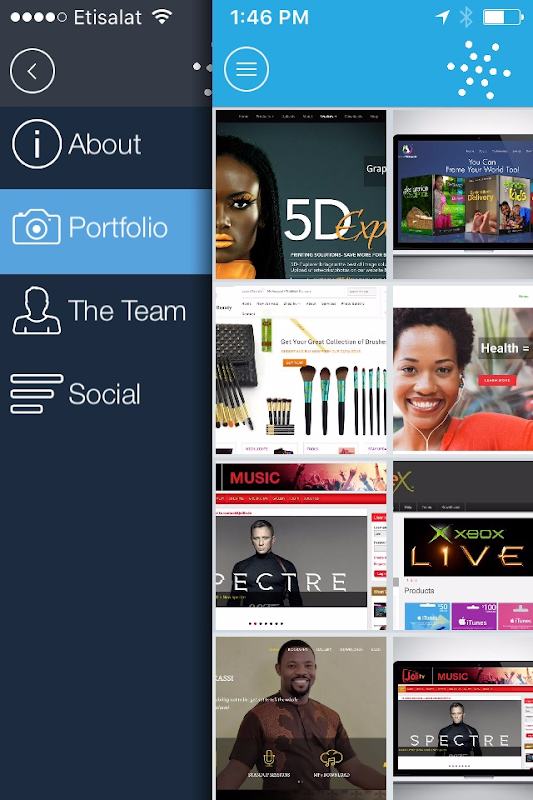This screenshot has height=800, width=533.
Task: Tap the back arrow circle button
Action: [x=32, y=70]
